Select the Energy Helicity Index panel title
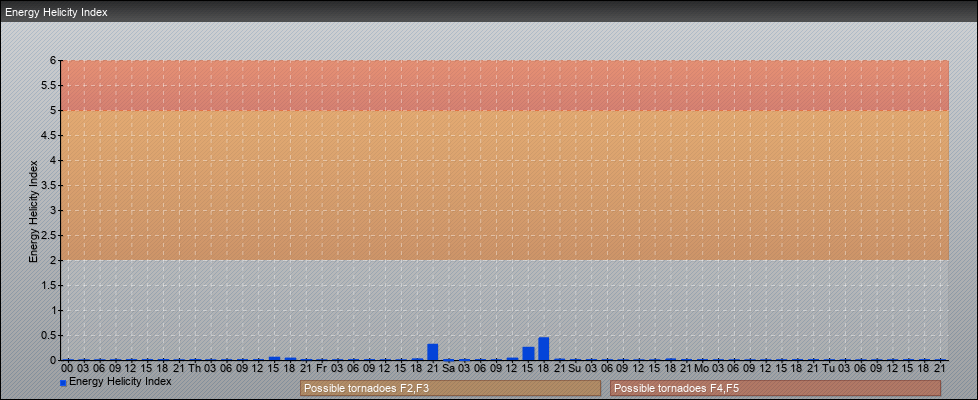978x400 pixels. coord(56,12)
